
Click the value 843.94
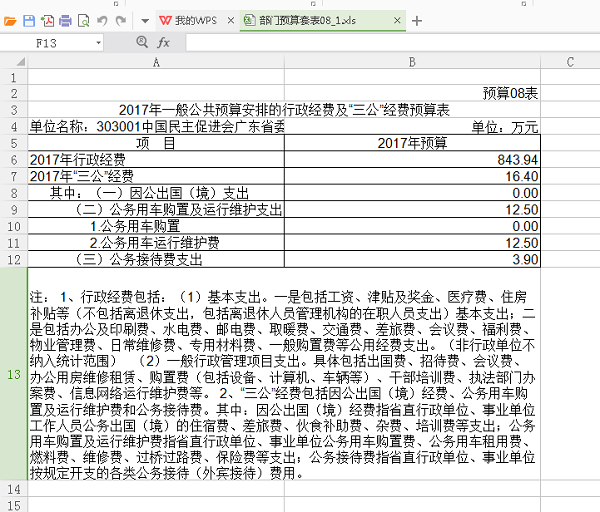(517, 160)
